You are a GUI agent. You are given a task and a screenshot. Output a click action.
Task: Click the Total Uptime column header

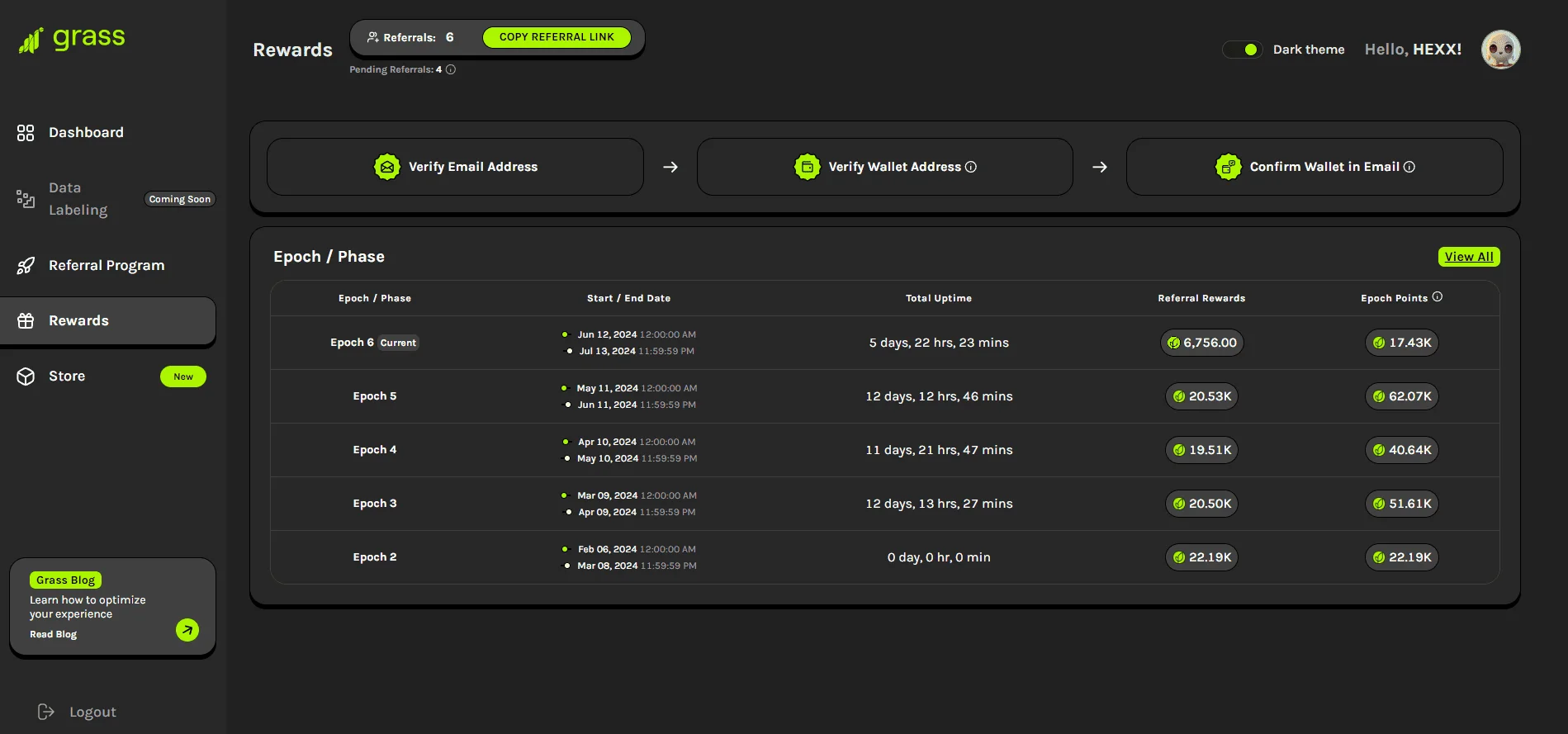[x=939, y=298]
